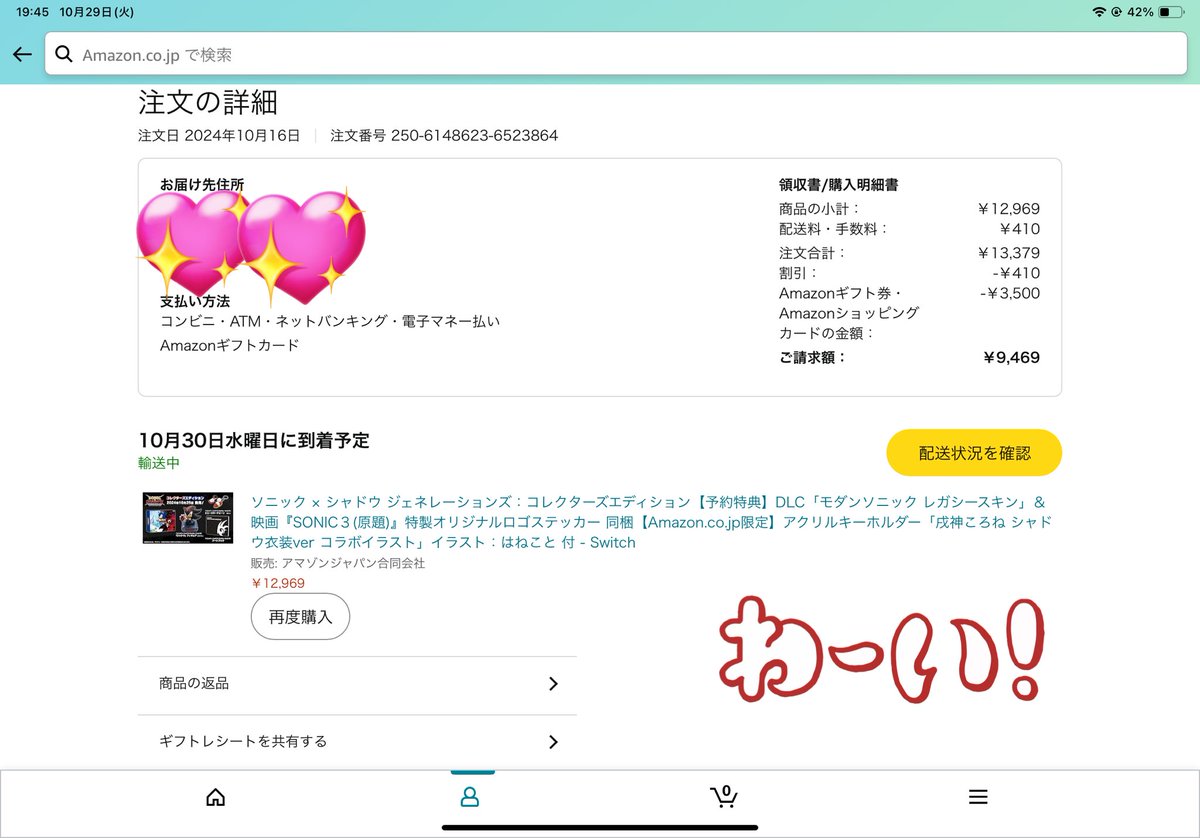Screen dimensions: 1200x838
Task: Open the Home tab icon
Action: pyautogui.click(x=215, y=797)
